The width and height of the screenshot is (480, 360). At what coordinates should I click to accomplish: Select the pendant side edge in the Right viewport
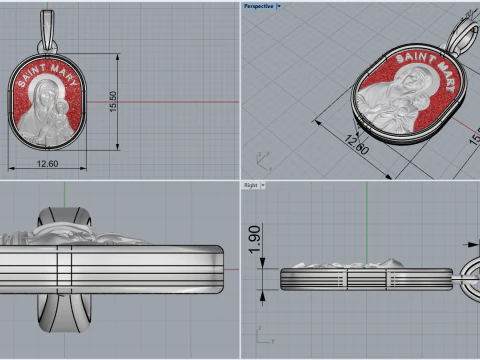click(x=366, y=279)
